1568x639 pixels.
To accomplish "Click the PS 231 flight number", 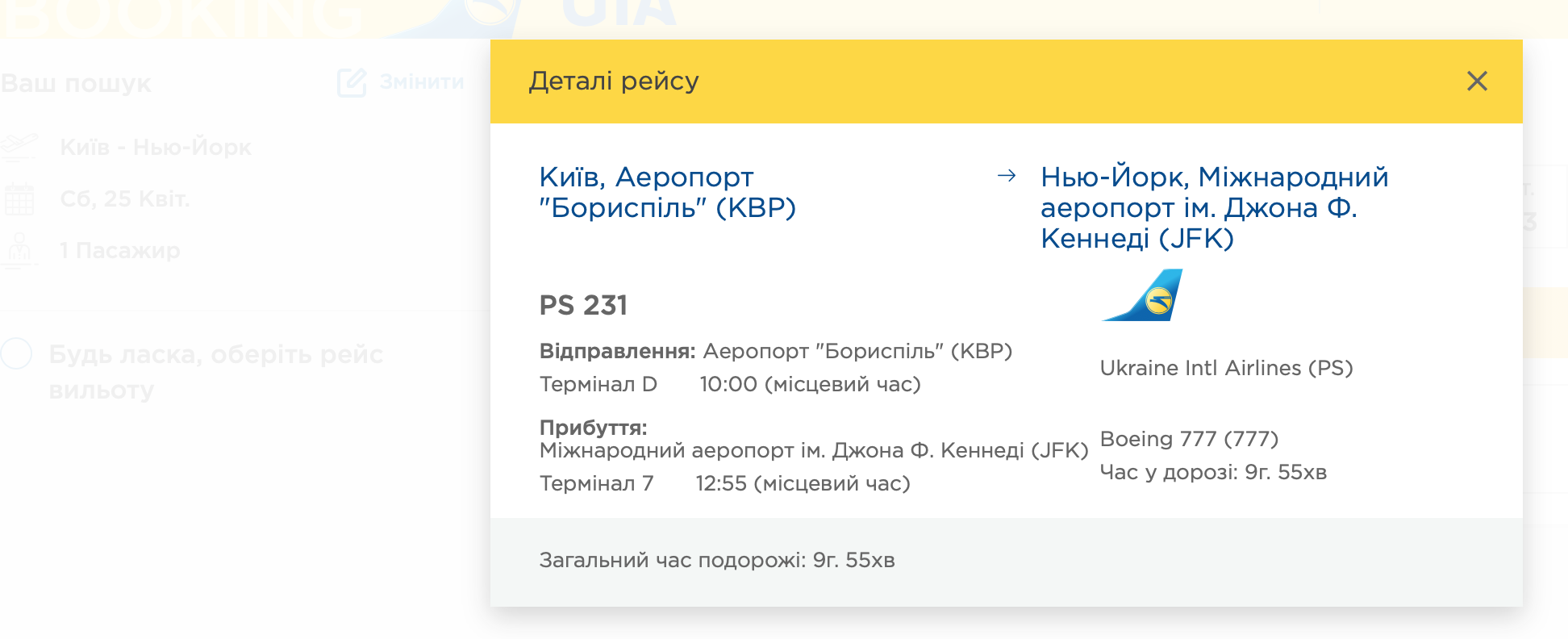I will (x=583, y=305).
